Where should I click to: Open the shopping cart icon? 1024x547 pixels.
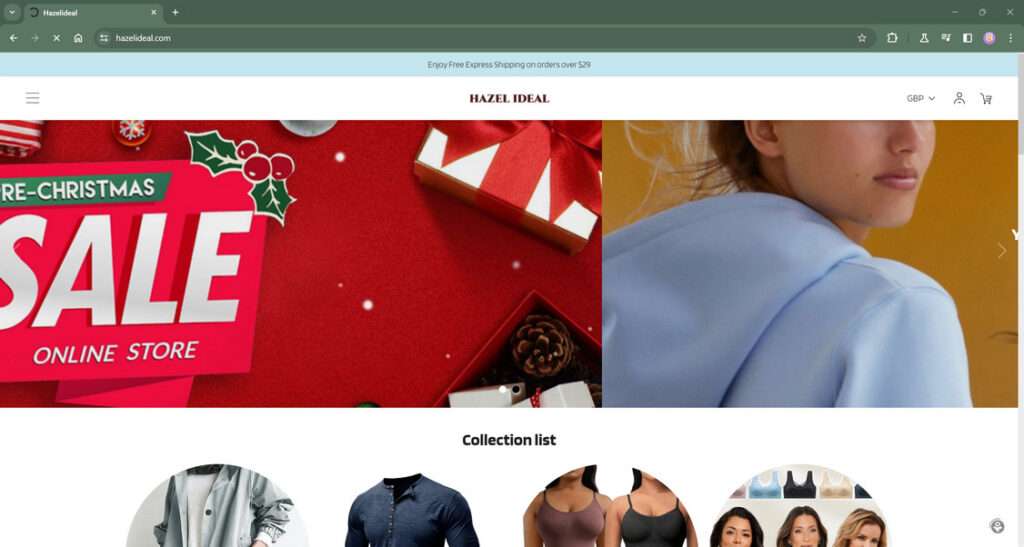986,99
